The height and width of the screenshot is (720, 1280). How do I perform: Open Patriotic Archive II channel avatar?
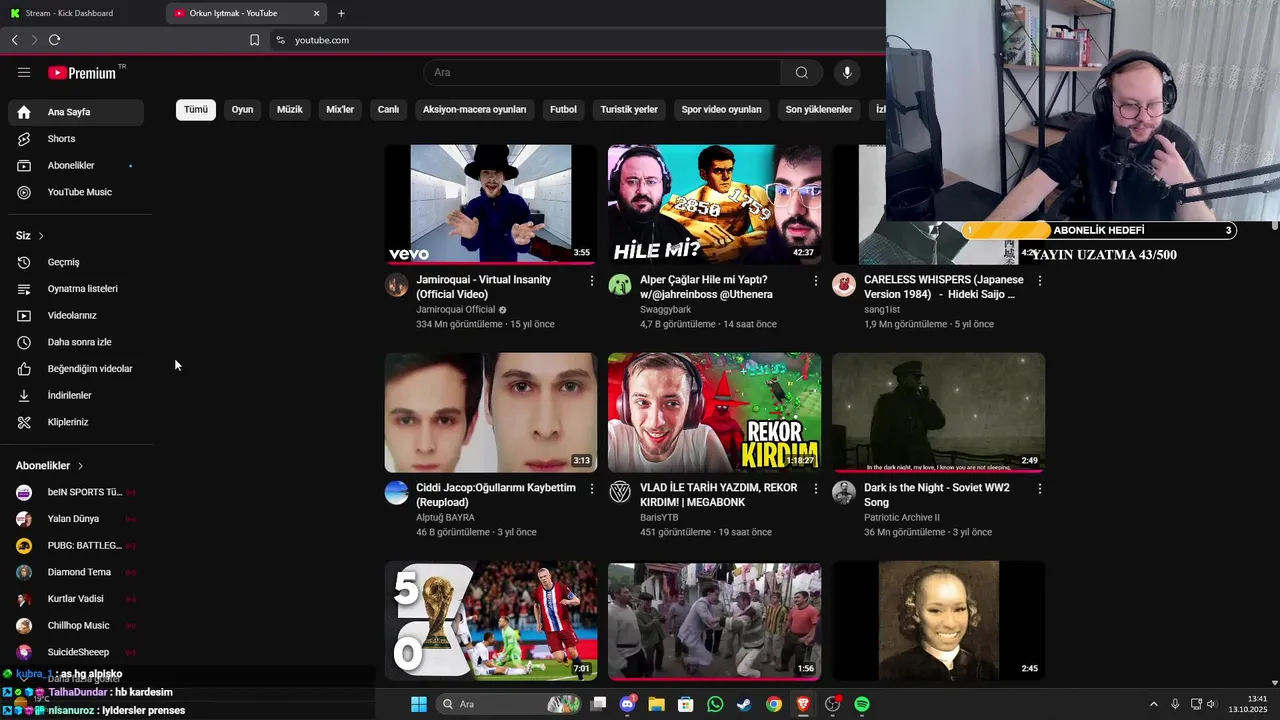(844, 492)
